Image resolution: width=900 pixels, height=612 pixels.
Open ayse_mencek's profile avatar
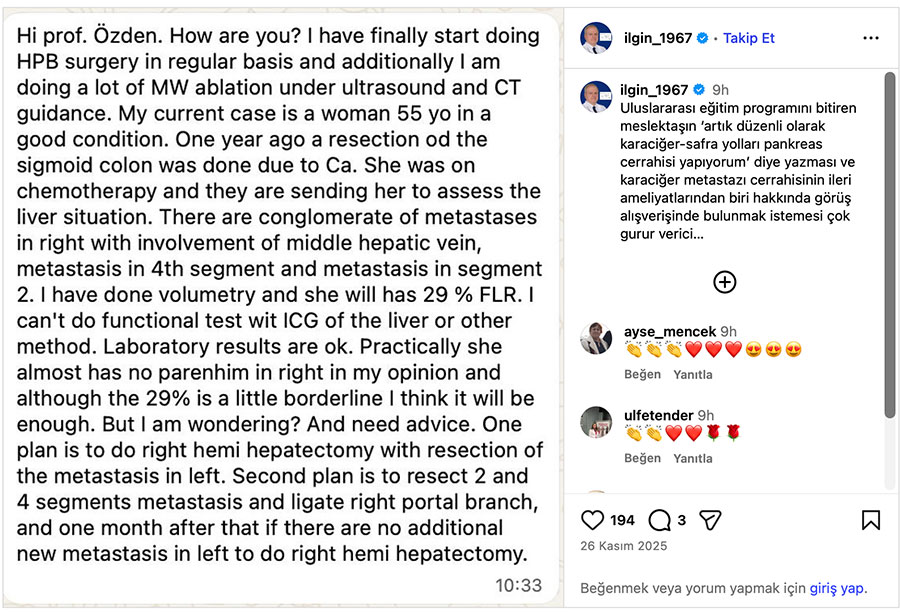click(596, 338)
